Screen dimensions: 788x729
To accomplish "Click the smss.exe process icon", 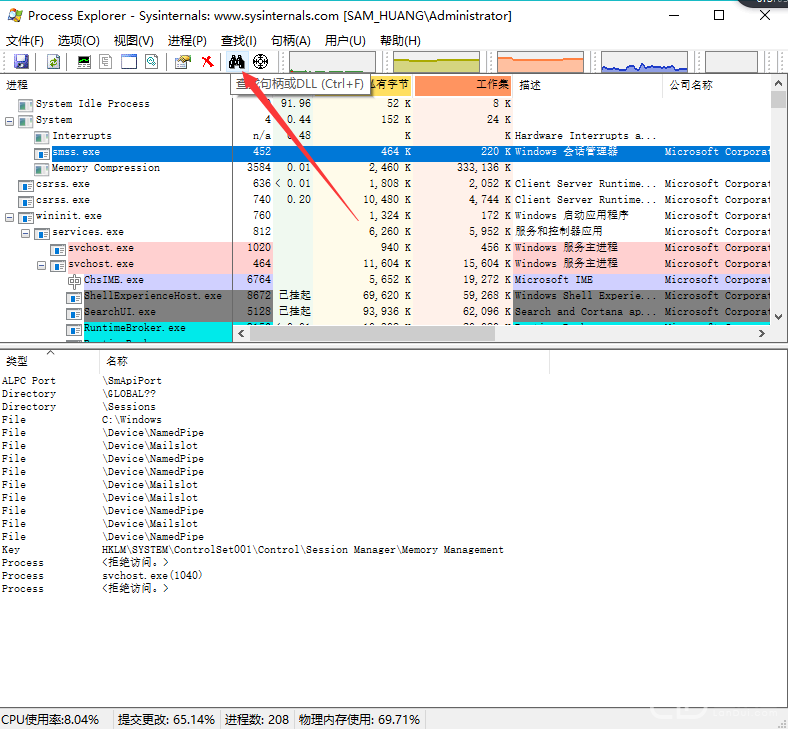I will [41, 153].
